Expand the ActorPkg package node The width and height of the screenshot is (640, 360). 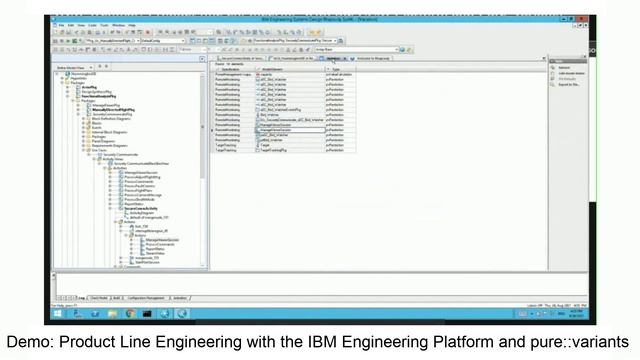(68, 87)
